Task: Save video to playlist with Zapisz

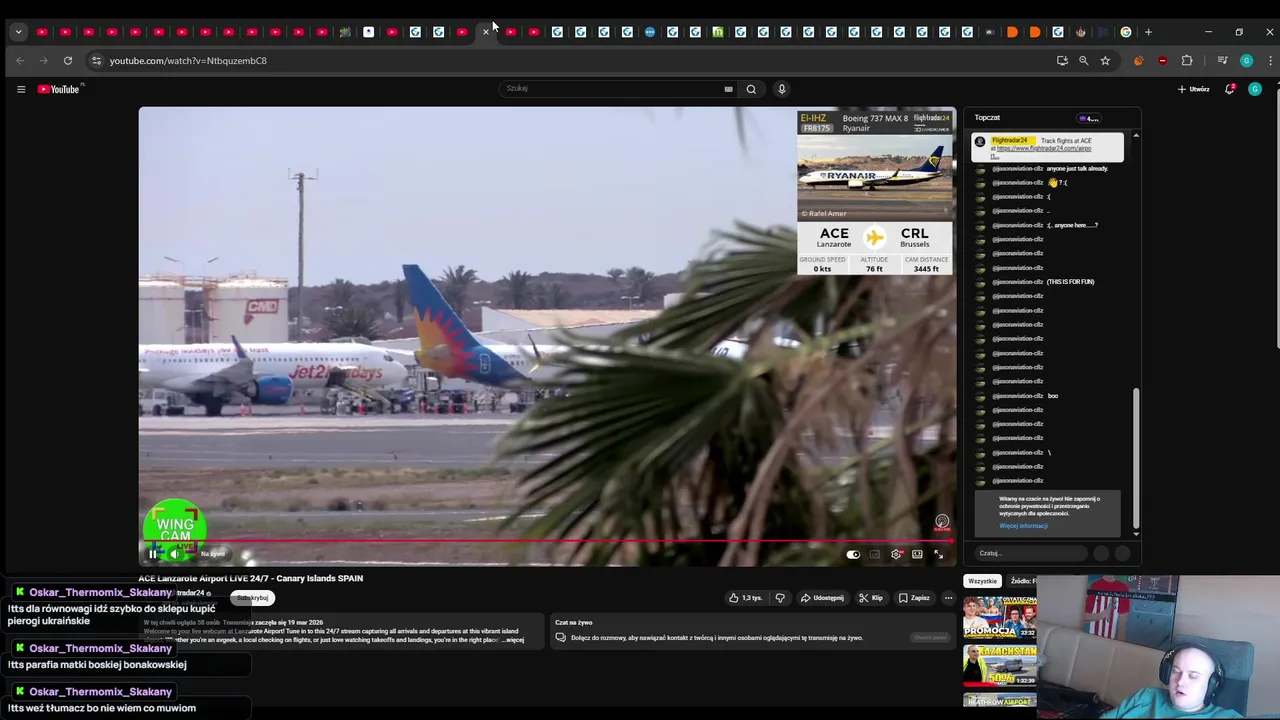Action: pyautogui.click(x=914, y=598)
